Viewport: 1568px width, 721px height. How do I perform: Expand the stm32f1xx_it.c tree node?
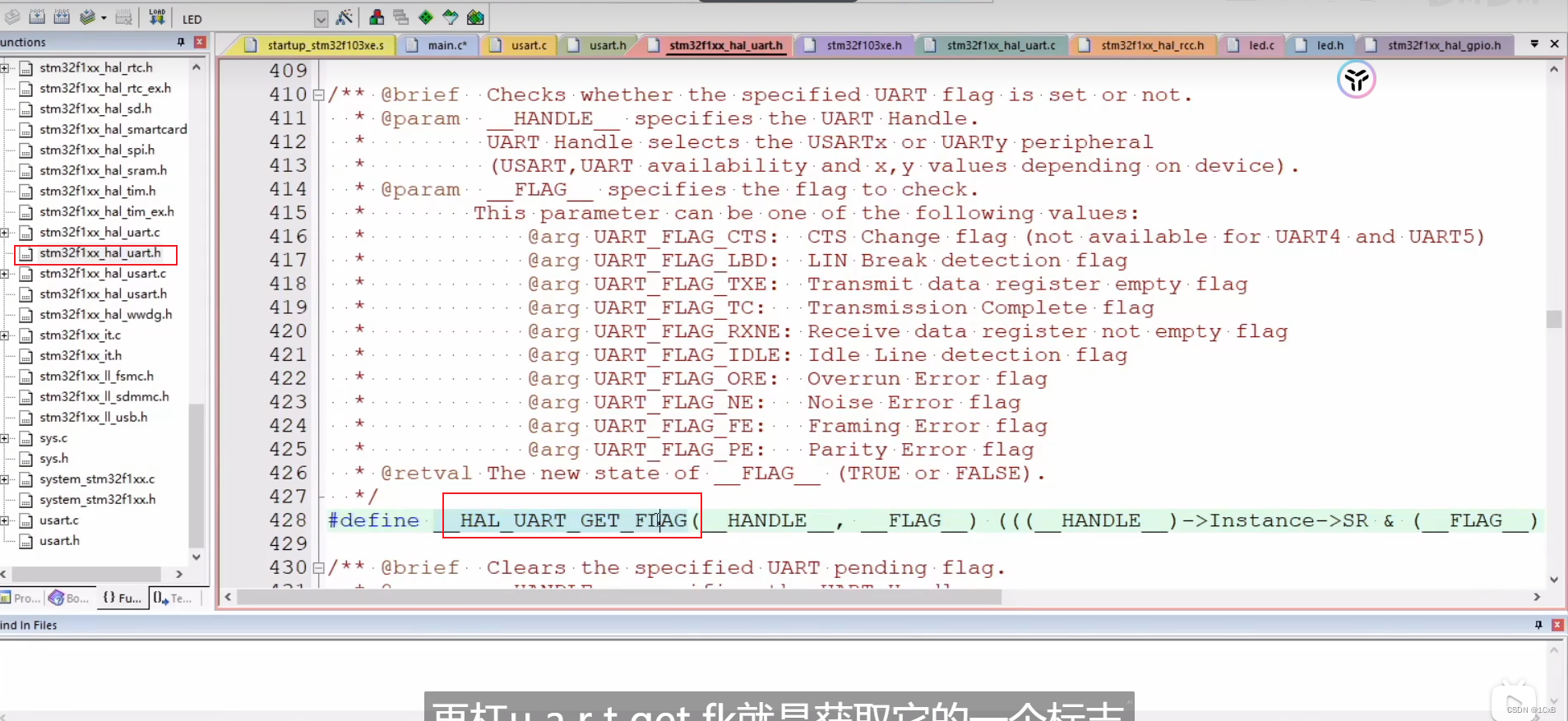[4, 335]
